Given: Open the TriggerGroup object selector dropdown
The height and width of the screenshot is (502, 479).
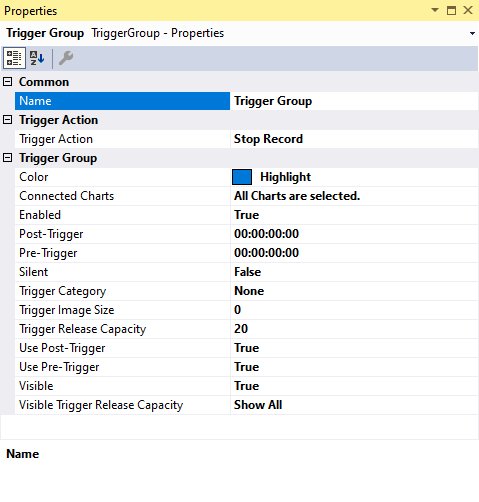Looking at the screenshot, I should [x=472, y=33].
